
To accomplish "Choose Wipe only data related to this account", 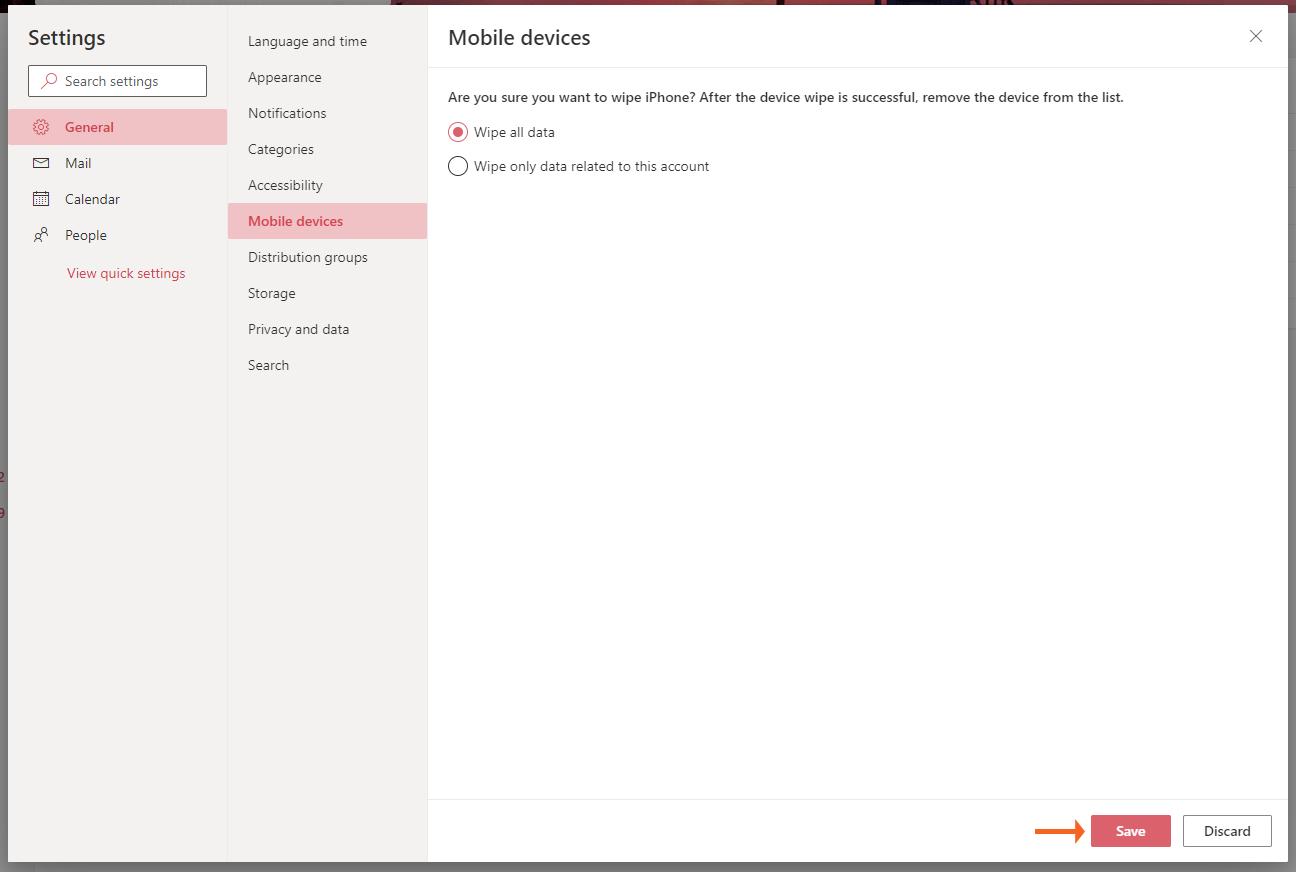I will click(x=458, y=166).
